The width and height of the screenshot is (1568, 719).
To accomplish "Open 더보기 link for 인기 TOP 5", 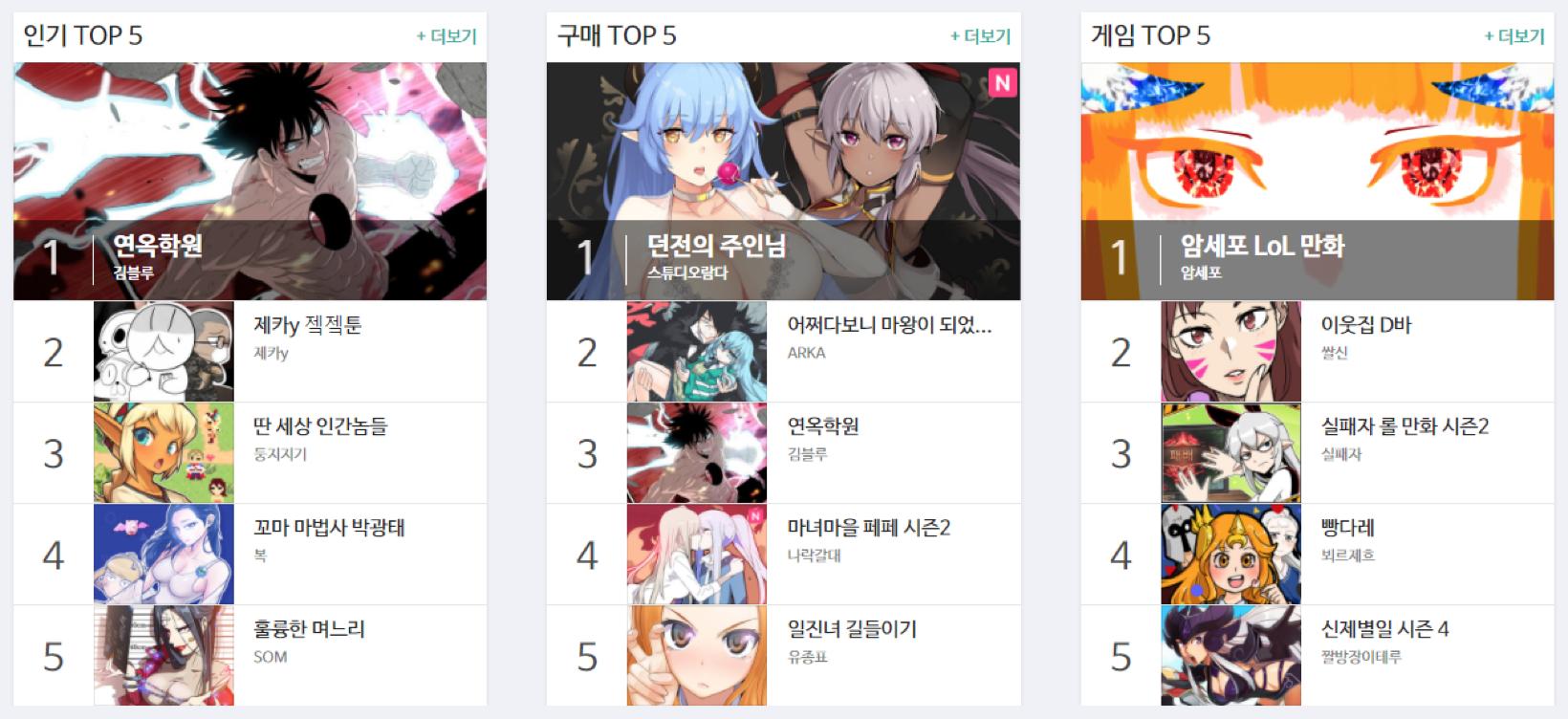I will tap(446, 36).
